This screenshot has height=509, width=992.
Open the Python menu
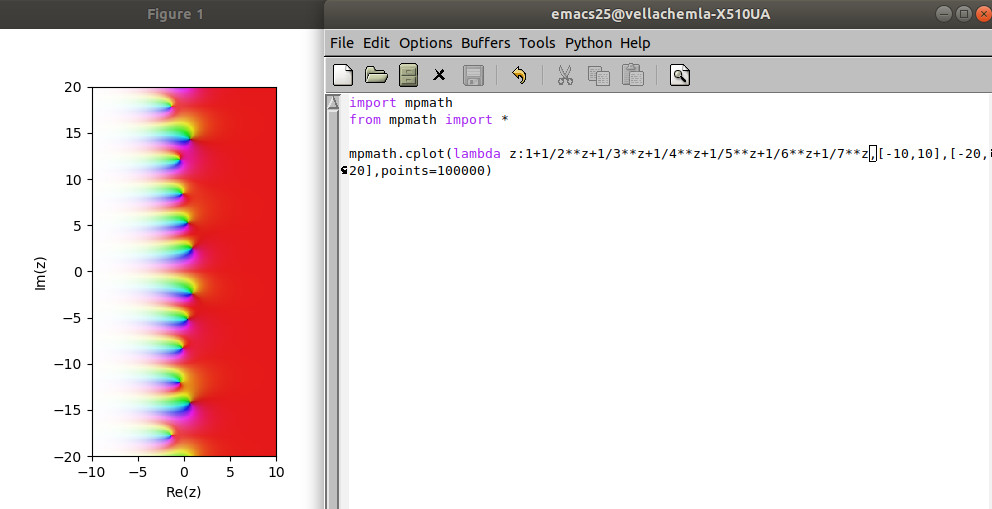click(588, 43)
